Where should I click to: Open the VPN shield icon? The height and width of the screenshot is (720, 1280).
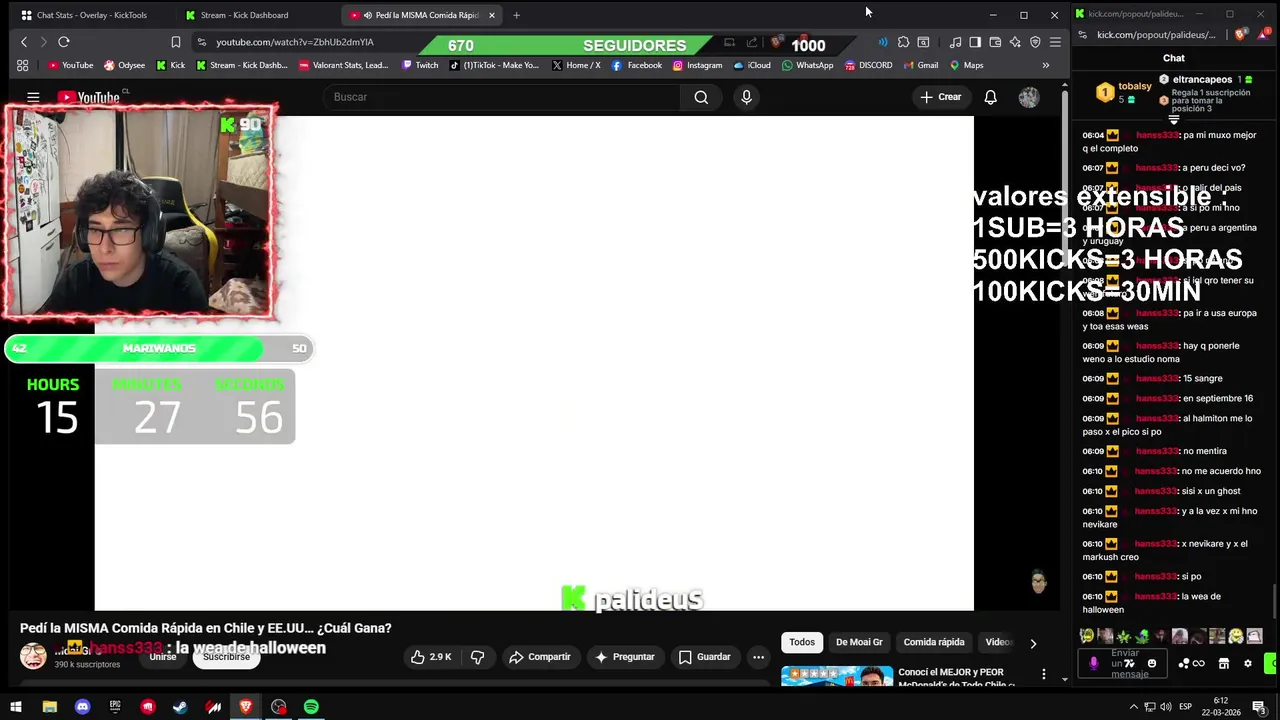(x=1035, y=42)
